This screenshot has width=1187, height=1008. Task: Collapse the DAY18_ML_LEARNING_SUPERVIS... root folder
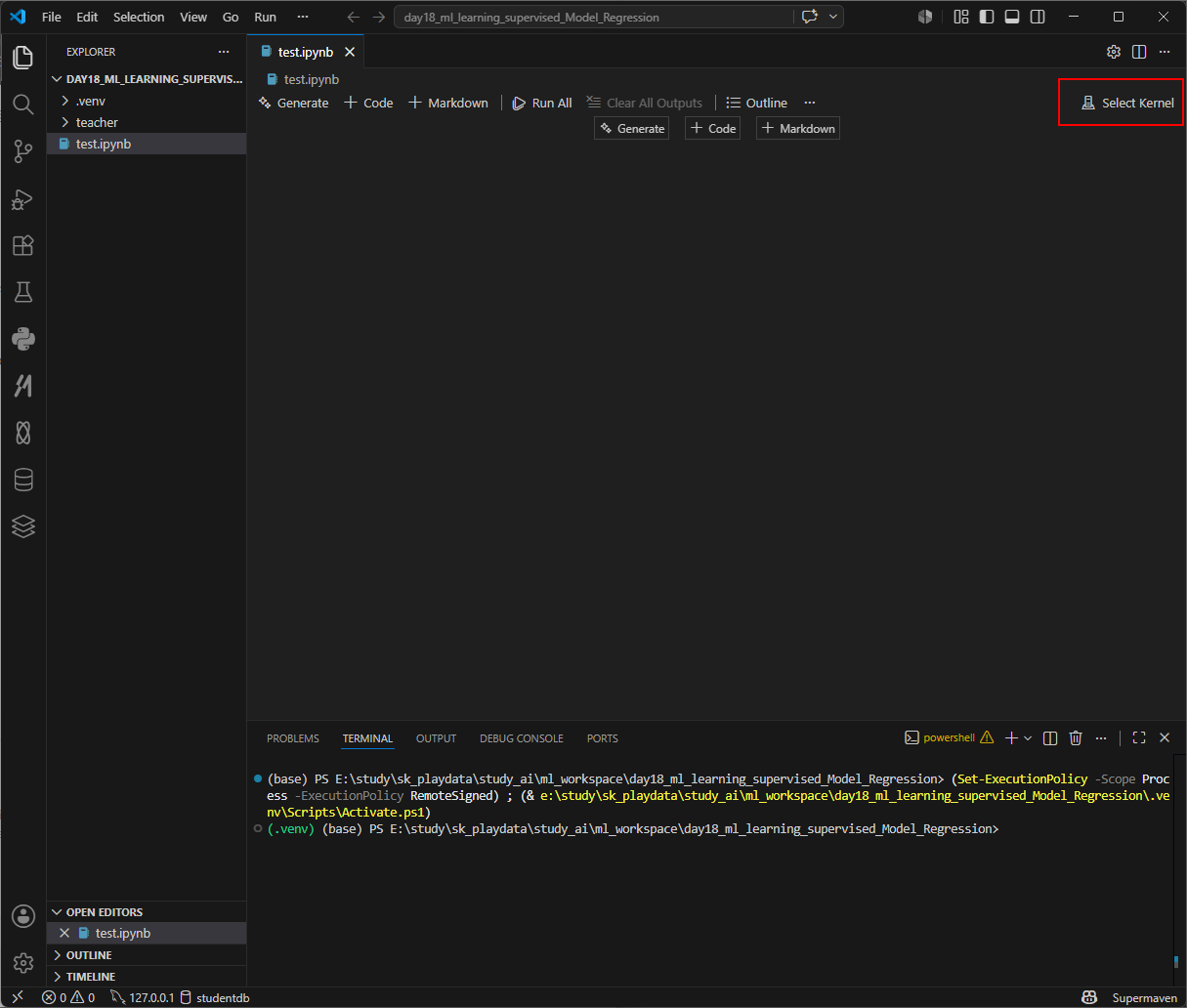coord(147,79)
